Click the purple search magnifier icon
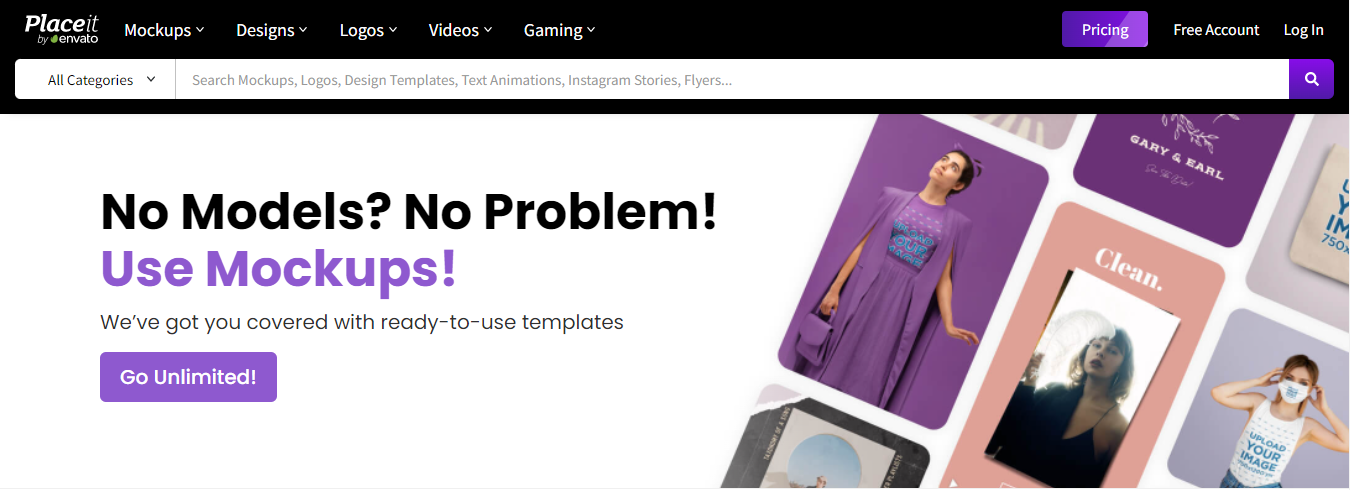This screenshot has width=1350, height=490. click(1311, 79)
